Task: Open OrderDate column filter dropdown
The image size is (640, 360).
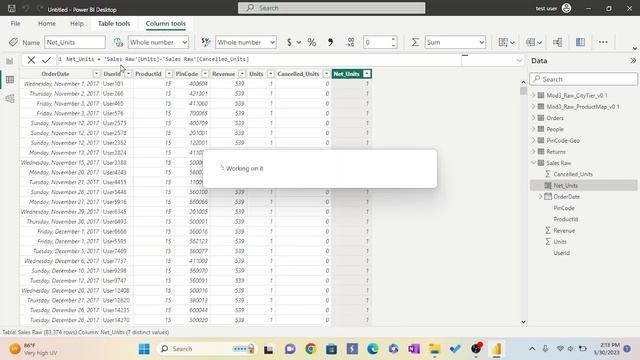Action: [96, 74]
